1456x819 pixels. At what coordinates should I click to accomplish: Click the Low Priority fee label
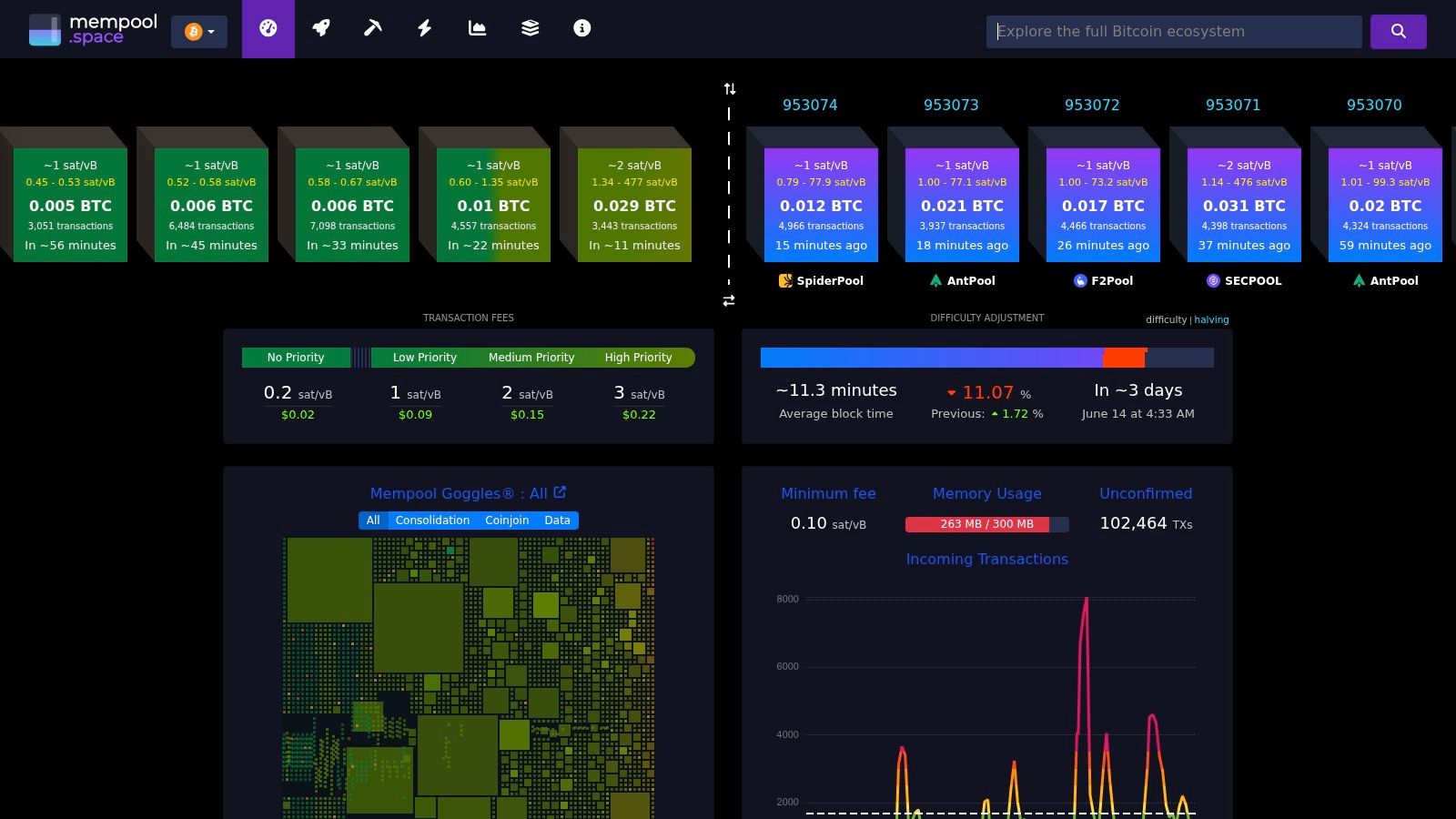point(425,358)
